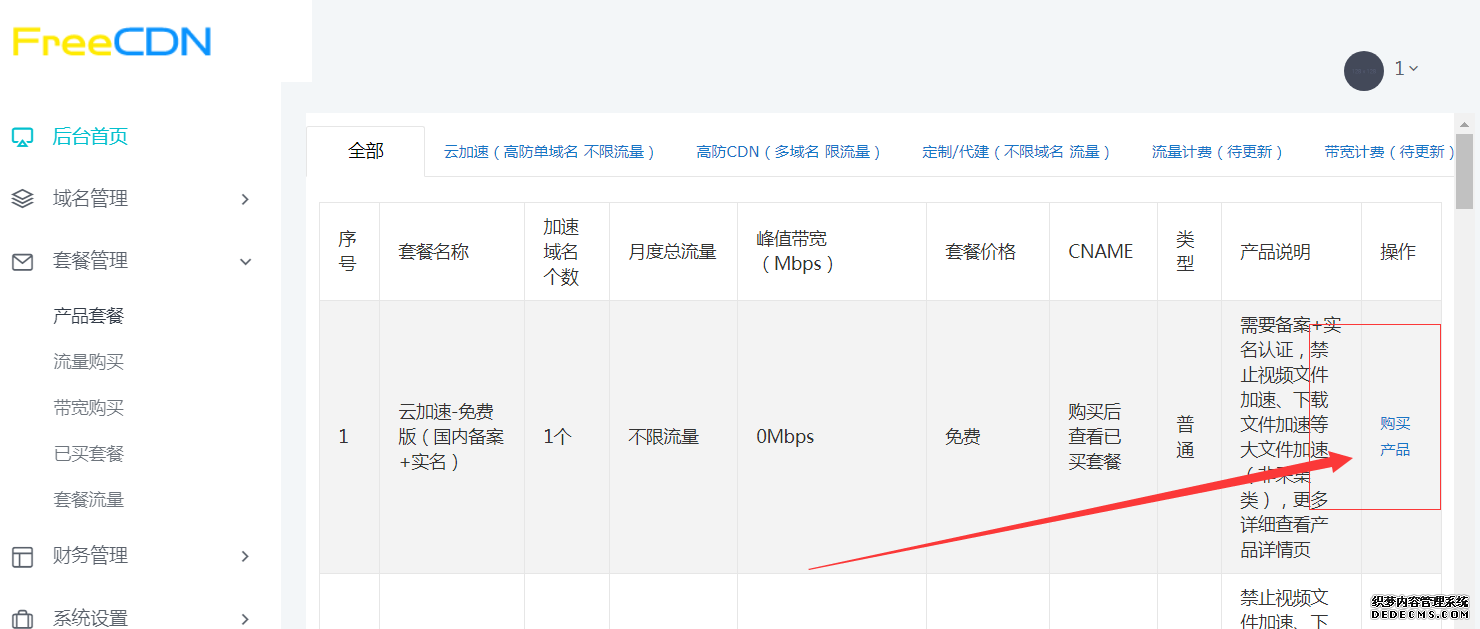Collapse the 套餐管理 menu chevron
This screenshot has height=629, width=1480.
pyautogui.click(x=245, y=262)
